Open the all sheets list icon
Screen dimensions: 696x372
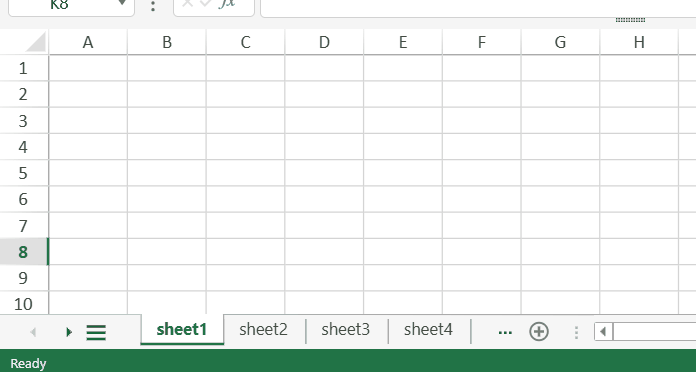click(96, 332)
